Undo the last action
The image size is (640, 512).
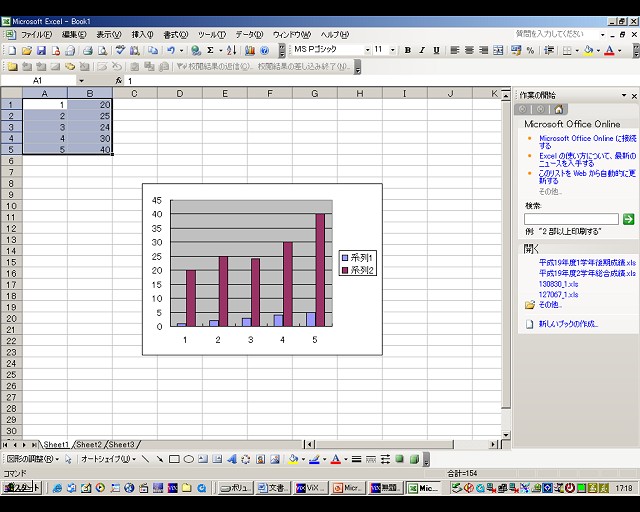coord(171,51)
